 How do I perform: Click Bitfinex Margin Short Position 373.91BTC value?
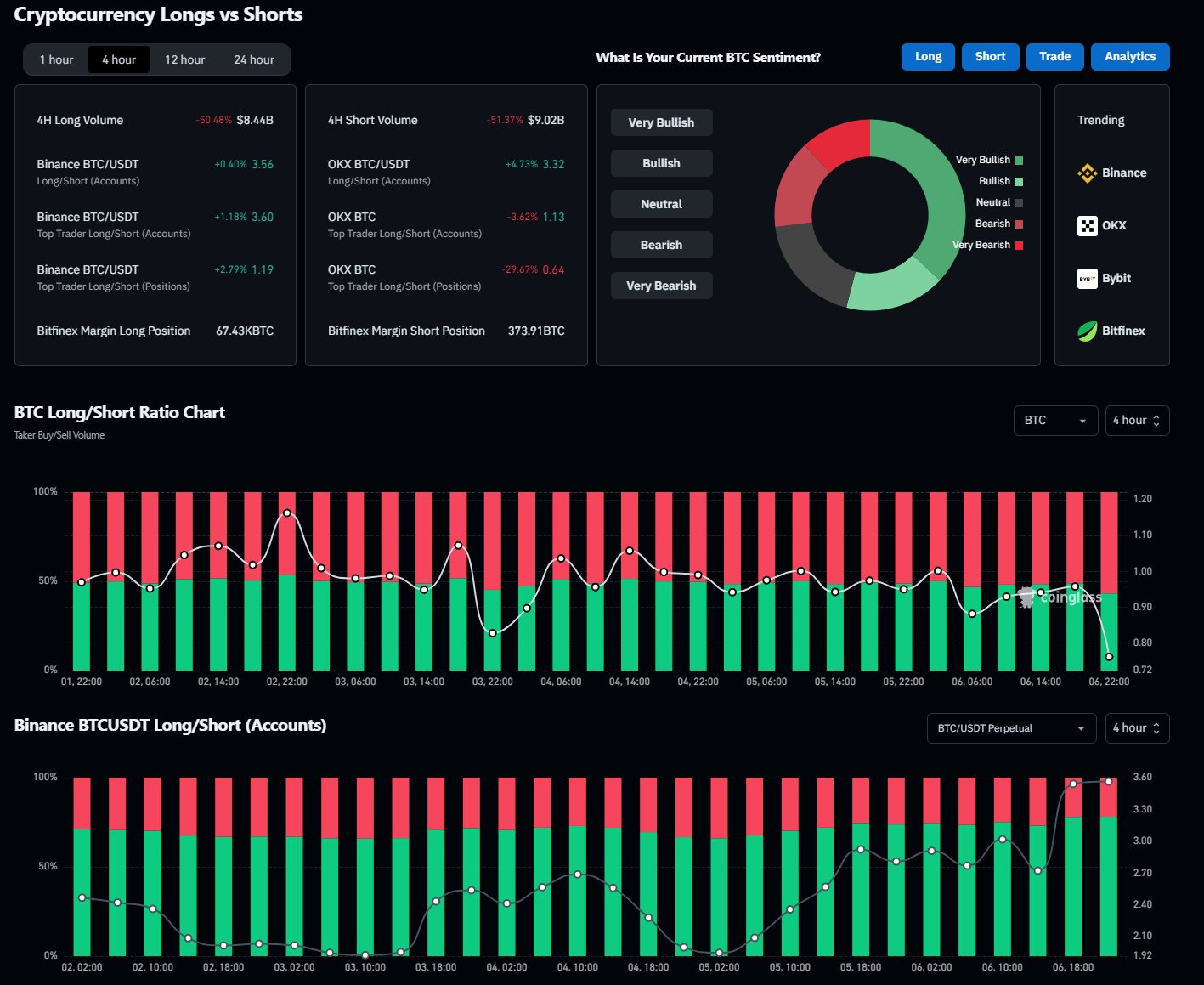(x=536, y=331)
